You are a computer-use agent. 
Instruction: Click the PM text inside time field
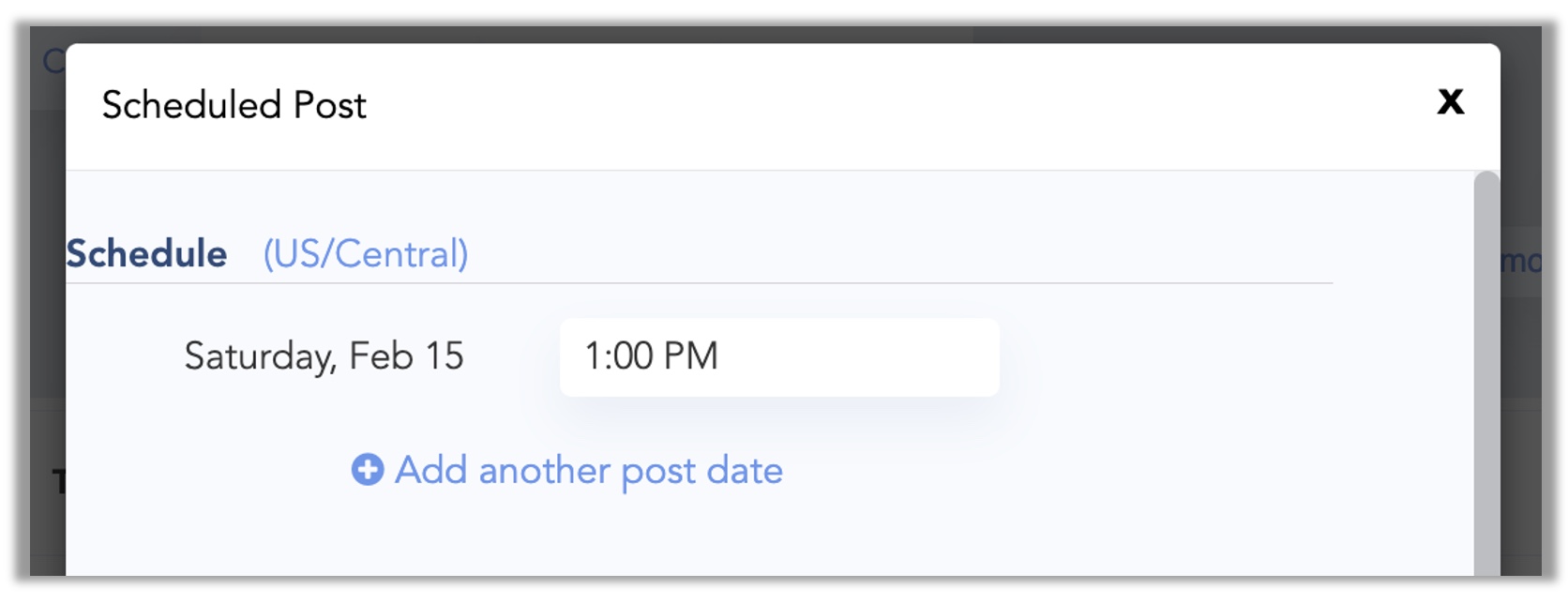[691, 356]
